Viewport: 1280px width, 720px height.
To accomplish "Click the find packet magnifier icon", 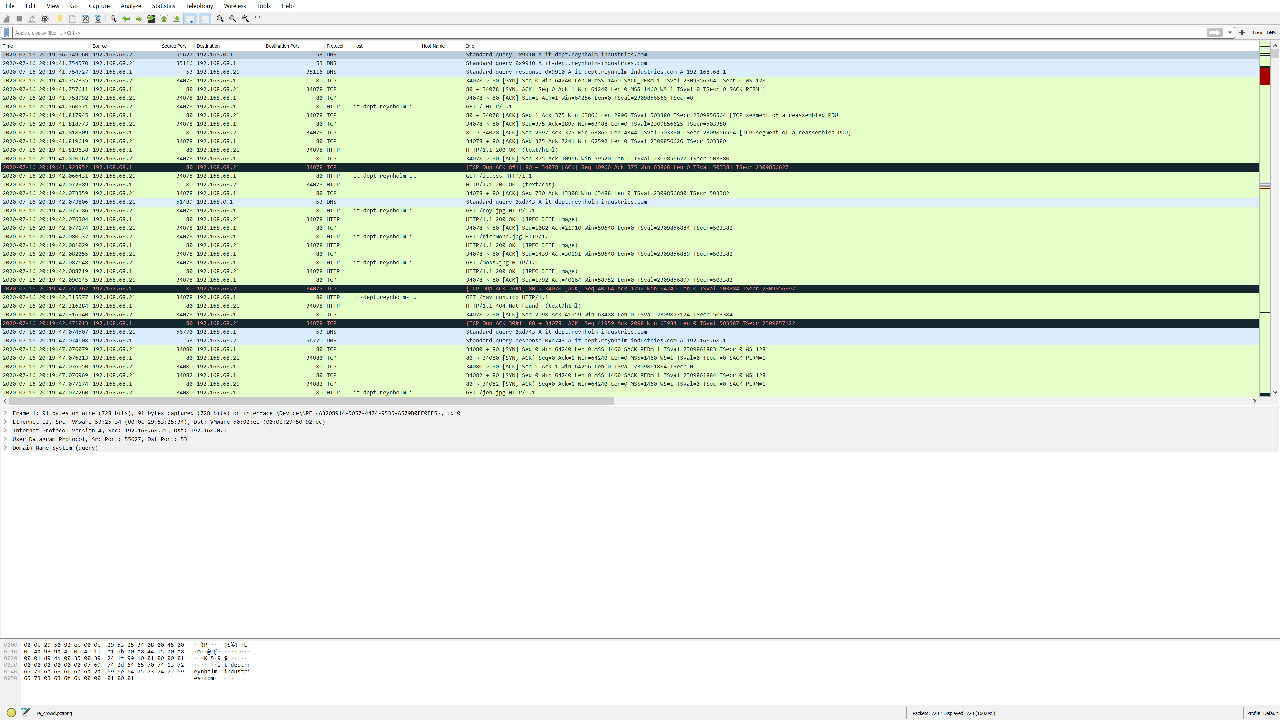I will [113, 17].
